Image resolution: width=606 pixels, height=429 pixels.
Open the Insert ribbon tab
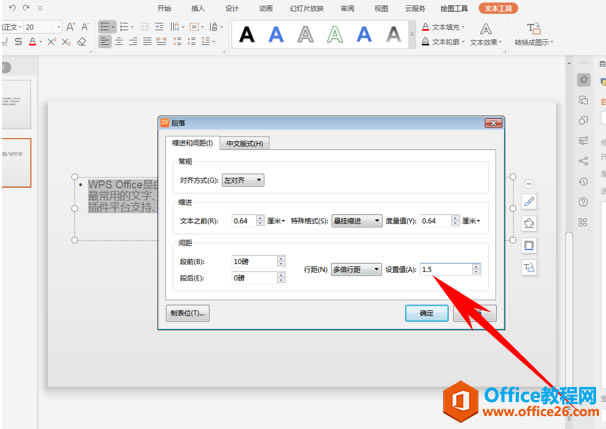coord(198,8)
